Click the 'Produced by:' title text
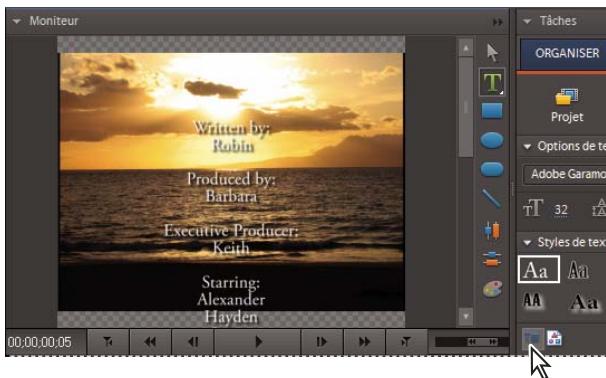The image size is (606, 378). 231,179
